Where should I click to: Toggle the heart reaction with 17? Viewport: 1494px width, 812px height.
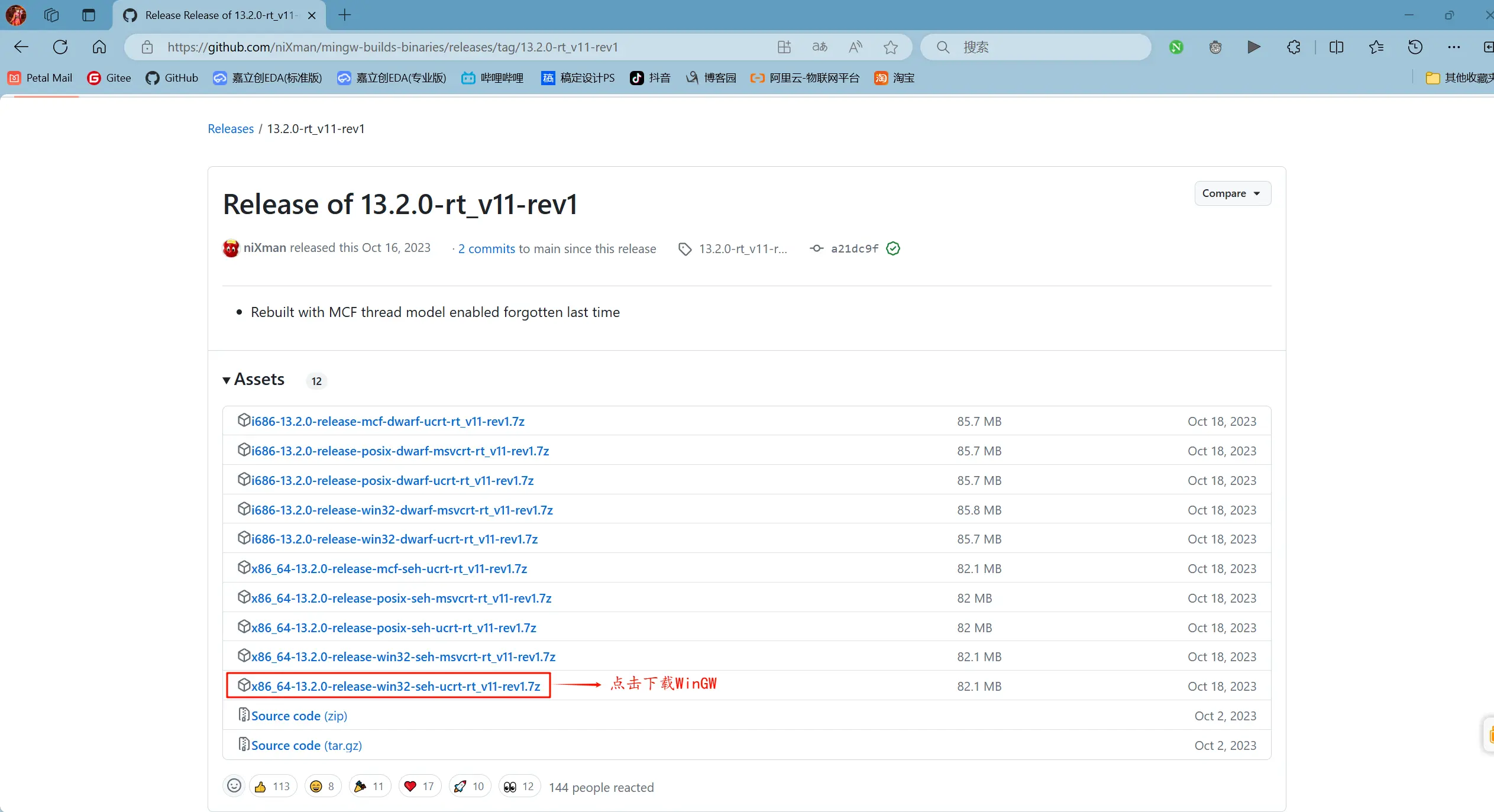[420, 786]
